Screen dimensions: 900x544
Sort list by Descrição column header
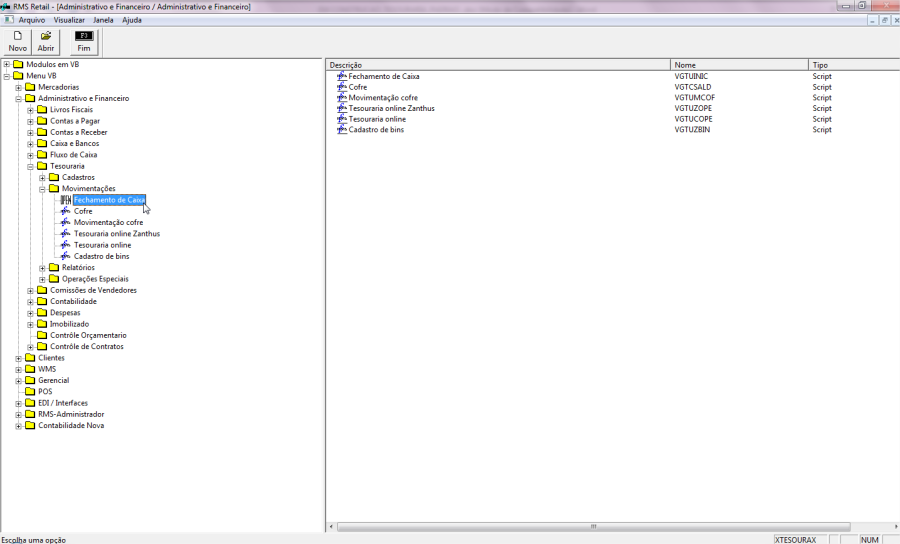[498, 65]
